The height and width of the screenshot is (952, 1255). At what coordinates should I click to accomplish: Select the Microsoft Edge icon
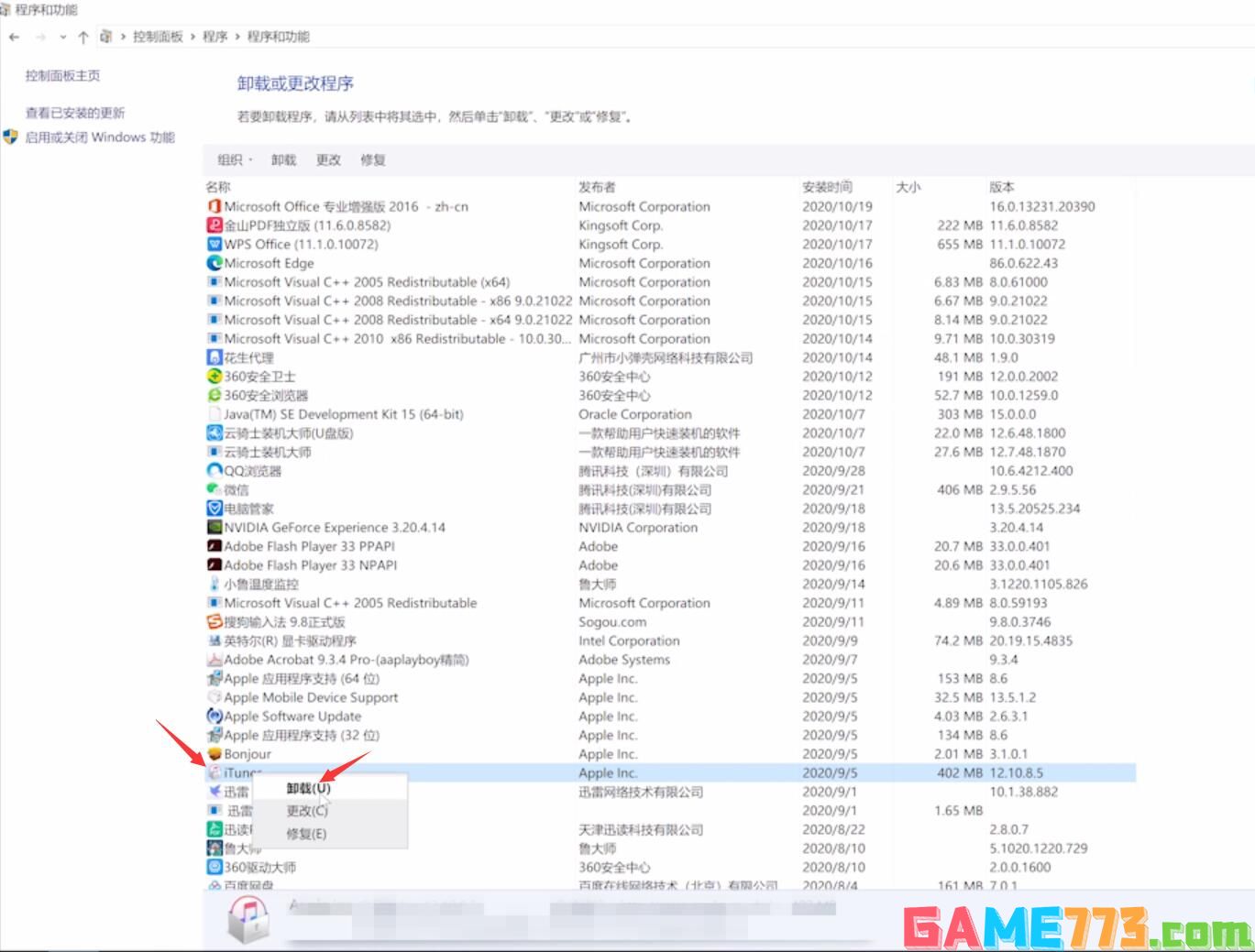click(x=215, y=263)
